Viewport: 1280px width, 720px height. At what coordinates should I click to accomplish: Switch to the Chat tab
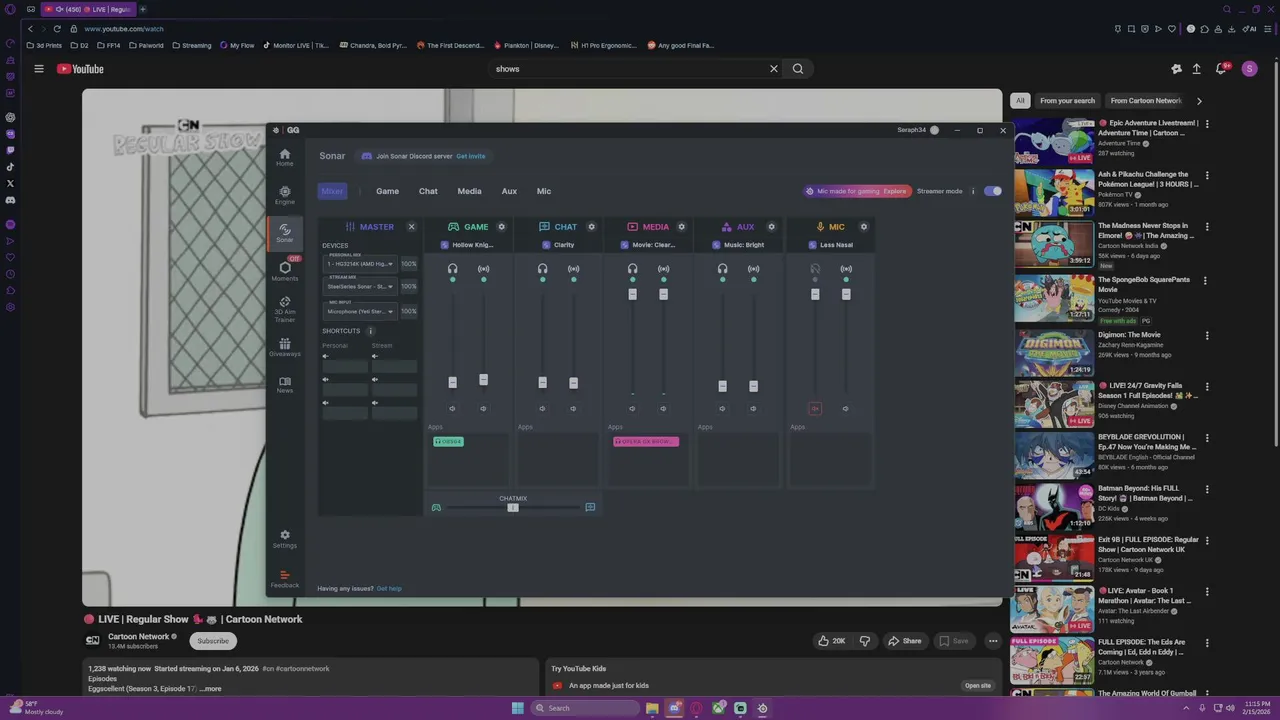pos(428,191)
